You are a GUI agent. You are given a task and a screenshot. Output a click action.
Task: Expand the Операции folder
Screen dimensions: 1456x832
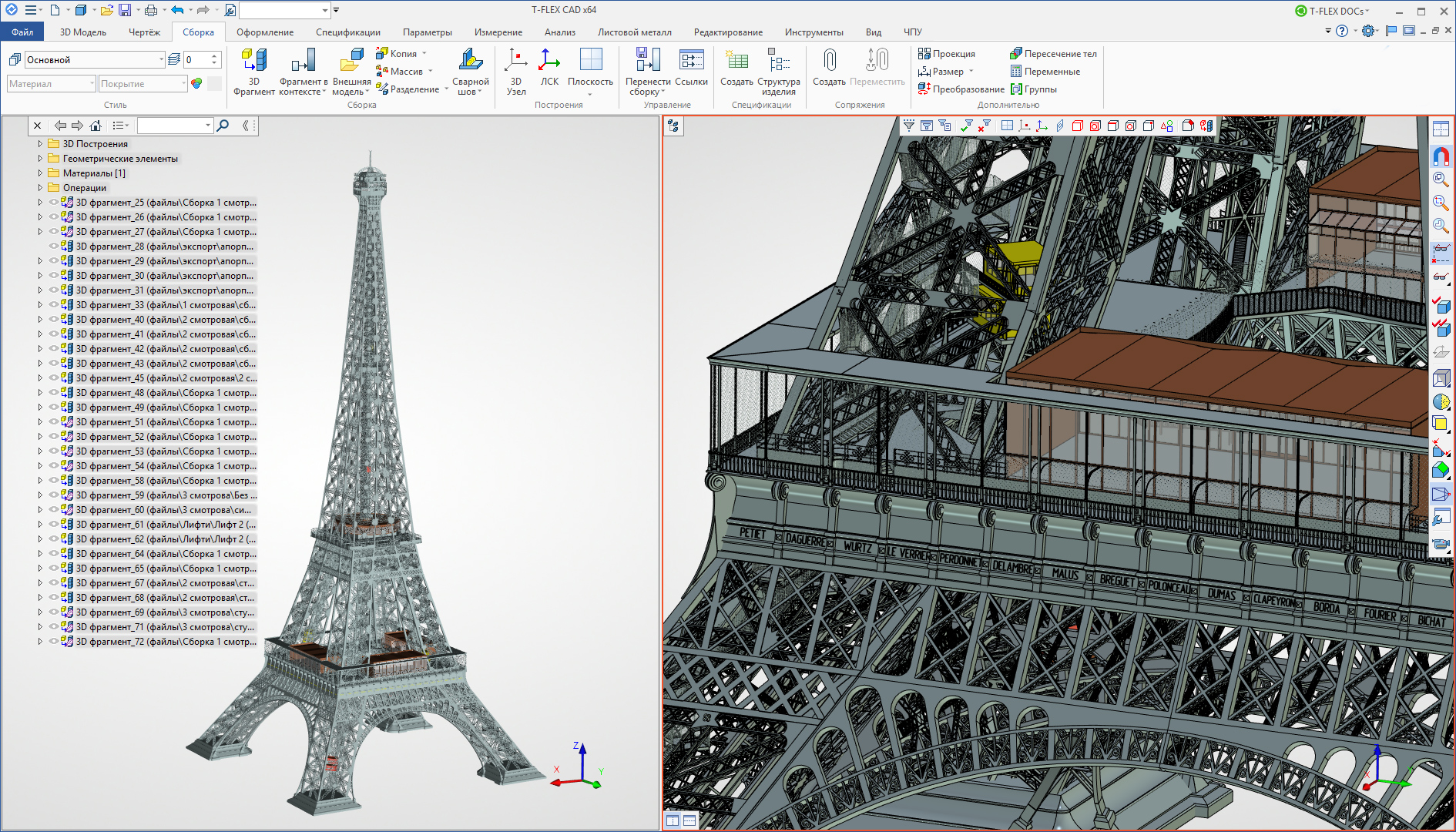tap(40, 187)
